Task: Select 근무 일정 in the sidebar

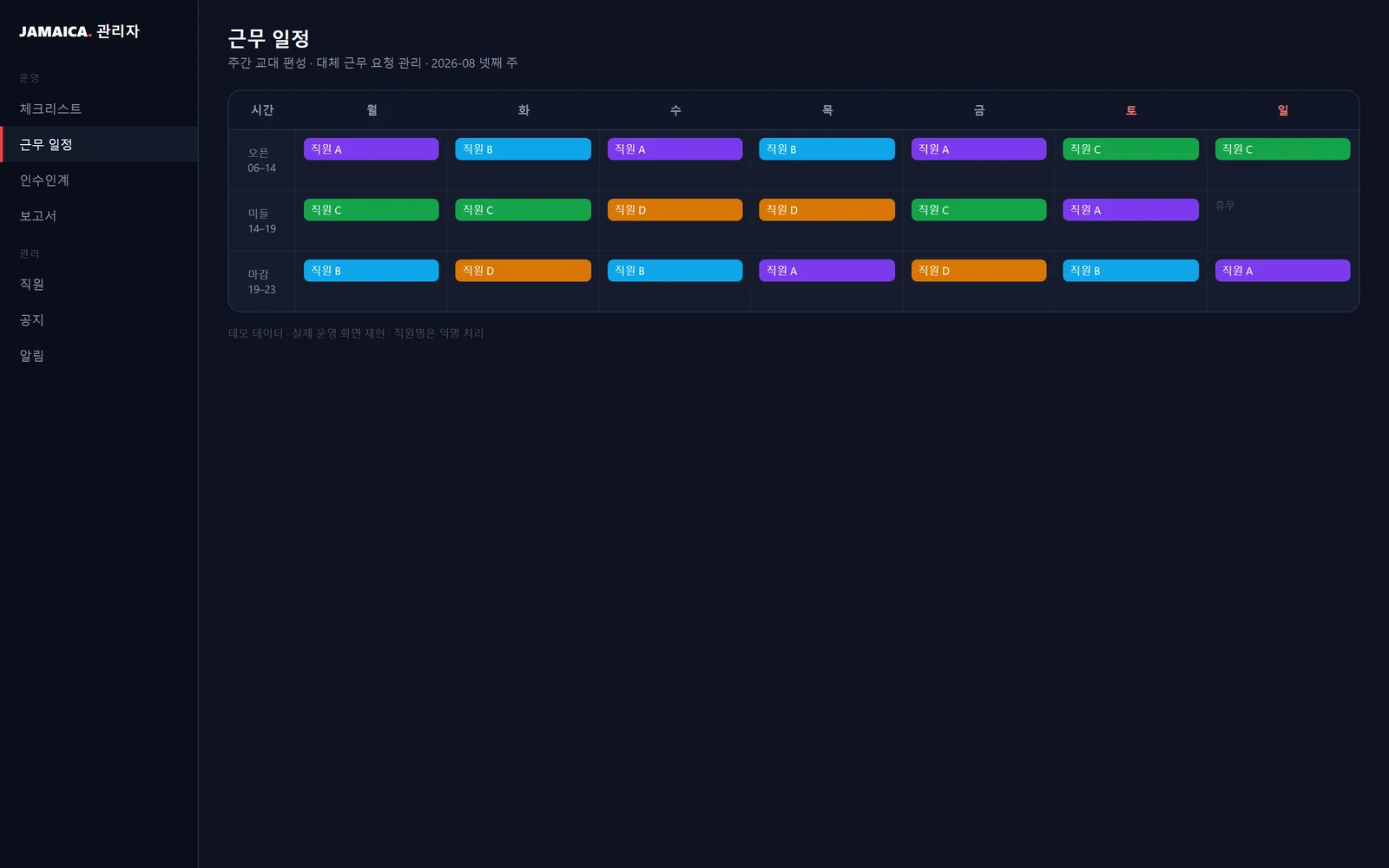Action: [99, 144]
